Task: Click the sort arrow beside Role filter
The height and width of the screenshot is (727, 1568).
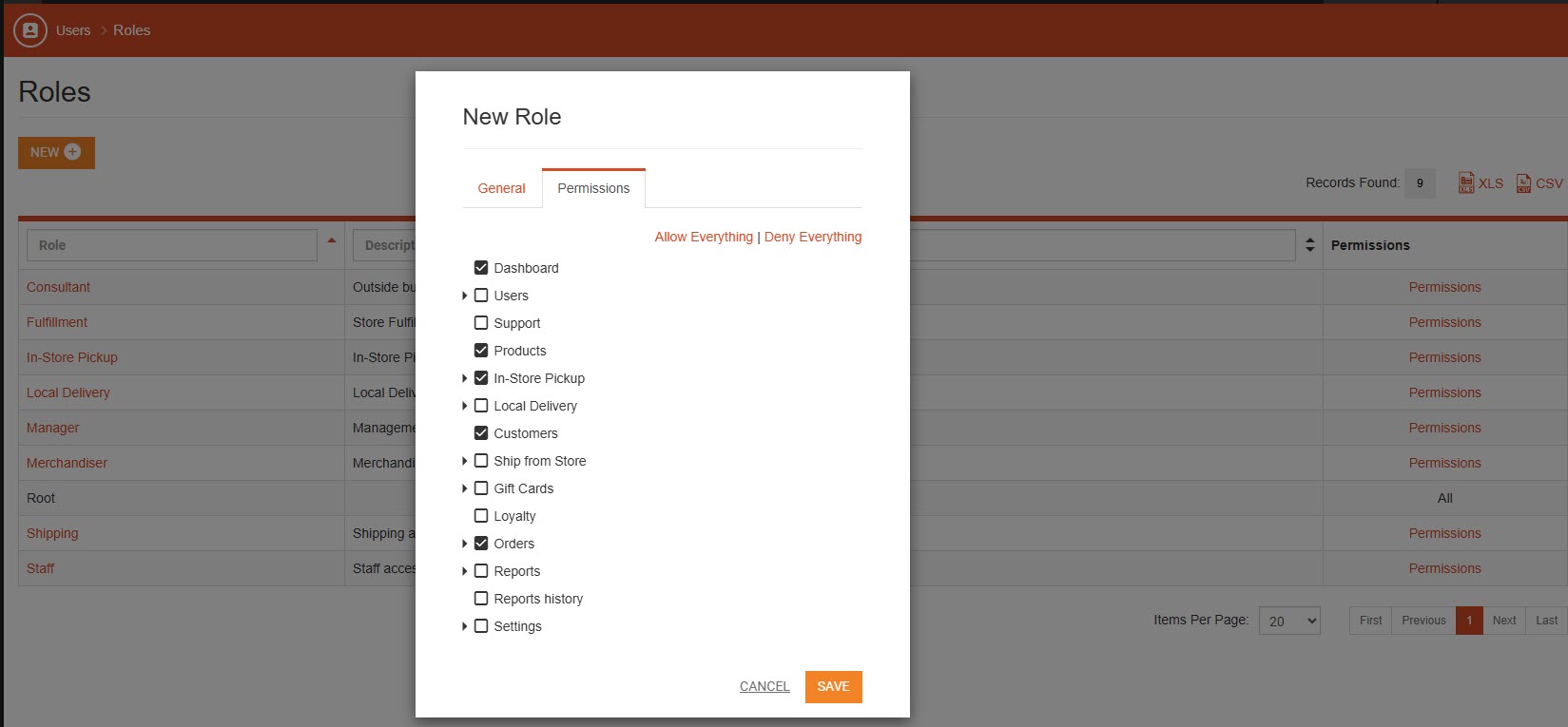Action: (x=332, y=240)
